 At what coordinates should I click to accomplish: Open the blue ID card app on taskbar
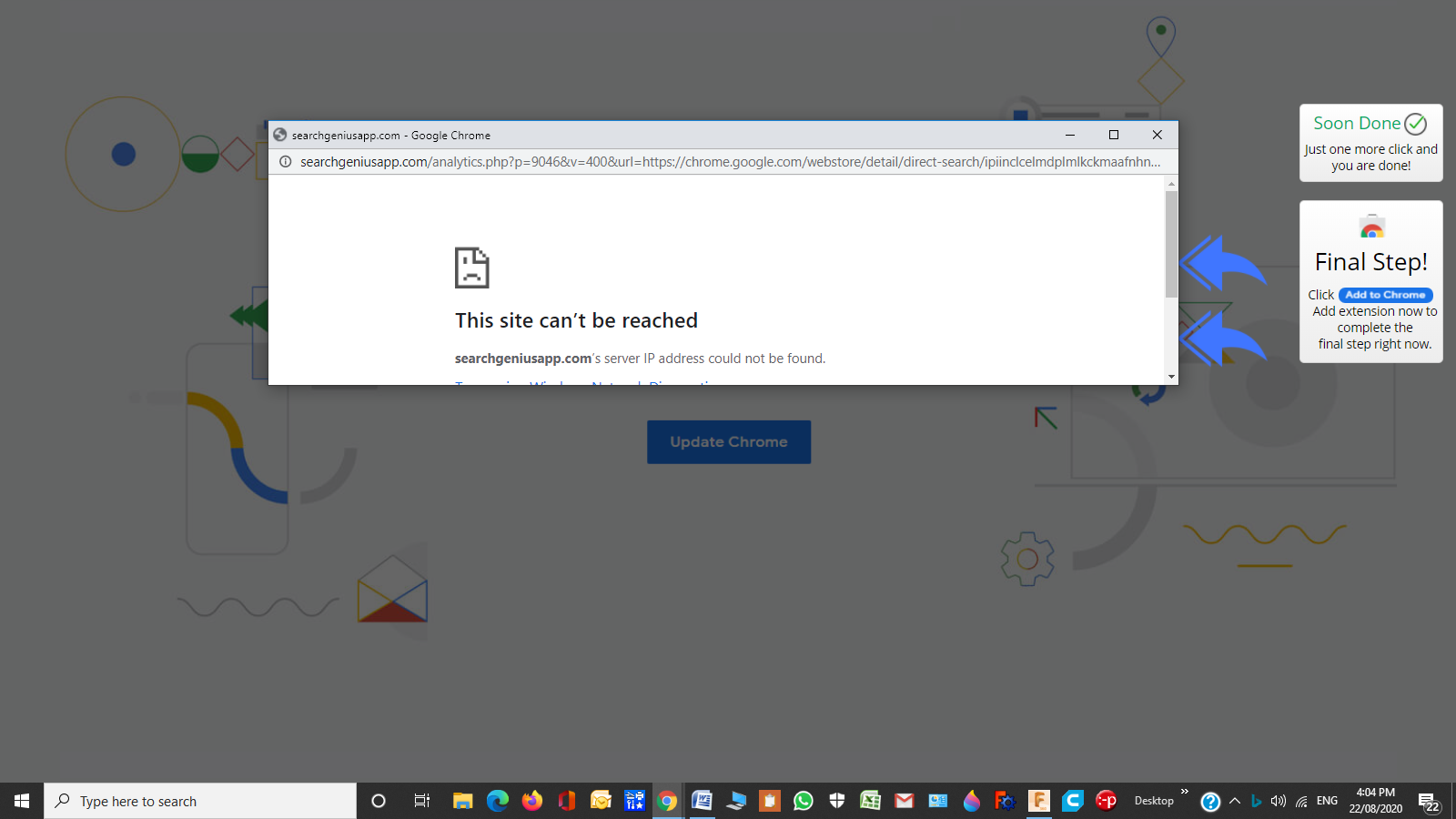tap(938, 801)
